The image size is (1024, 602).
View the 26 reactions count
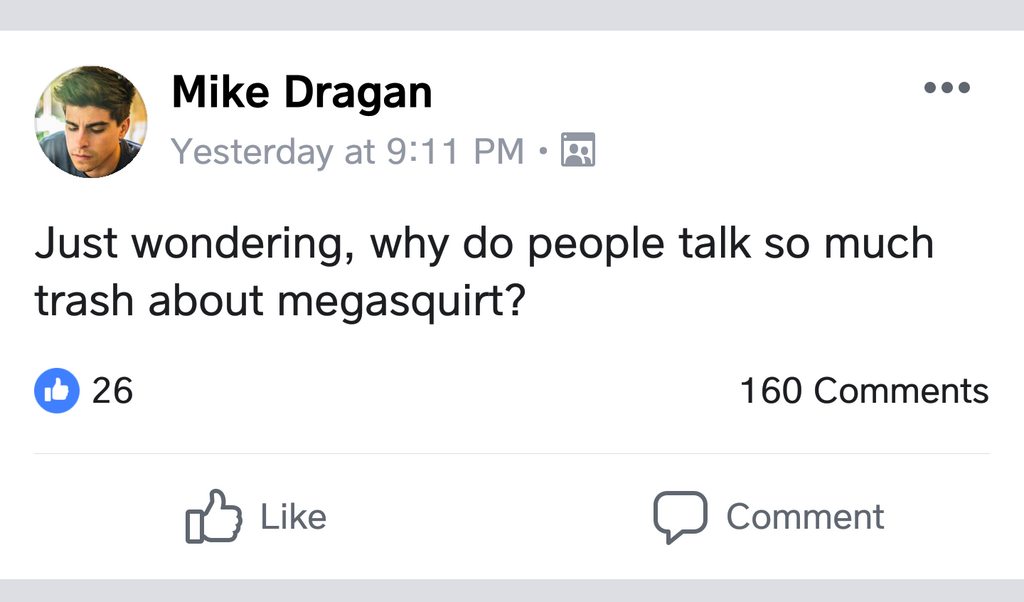[112, 390]
